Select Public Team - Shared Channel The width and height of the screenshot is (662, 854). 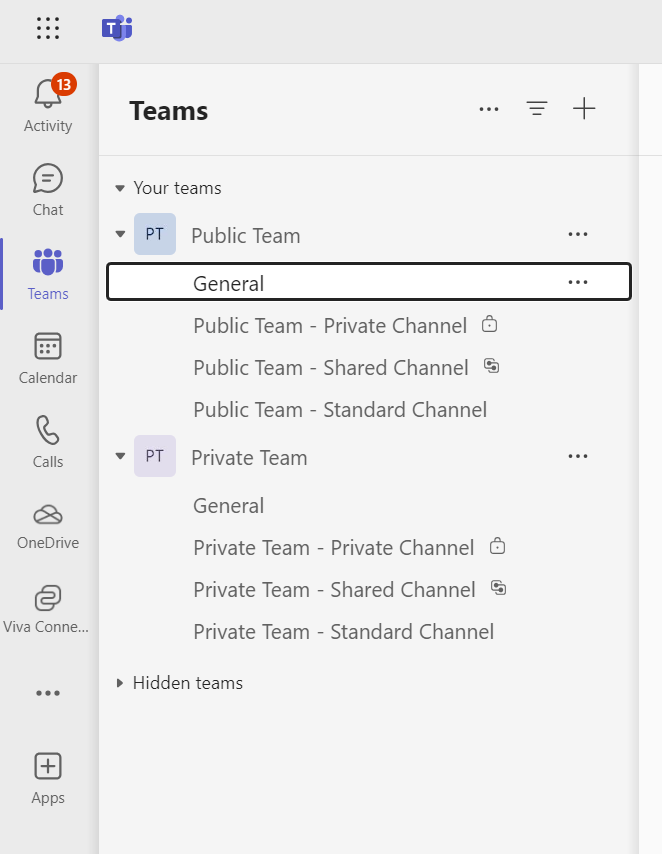330,367
